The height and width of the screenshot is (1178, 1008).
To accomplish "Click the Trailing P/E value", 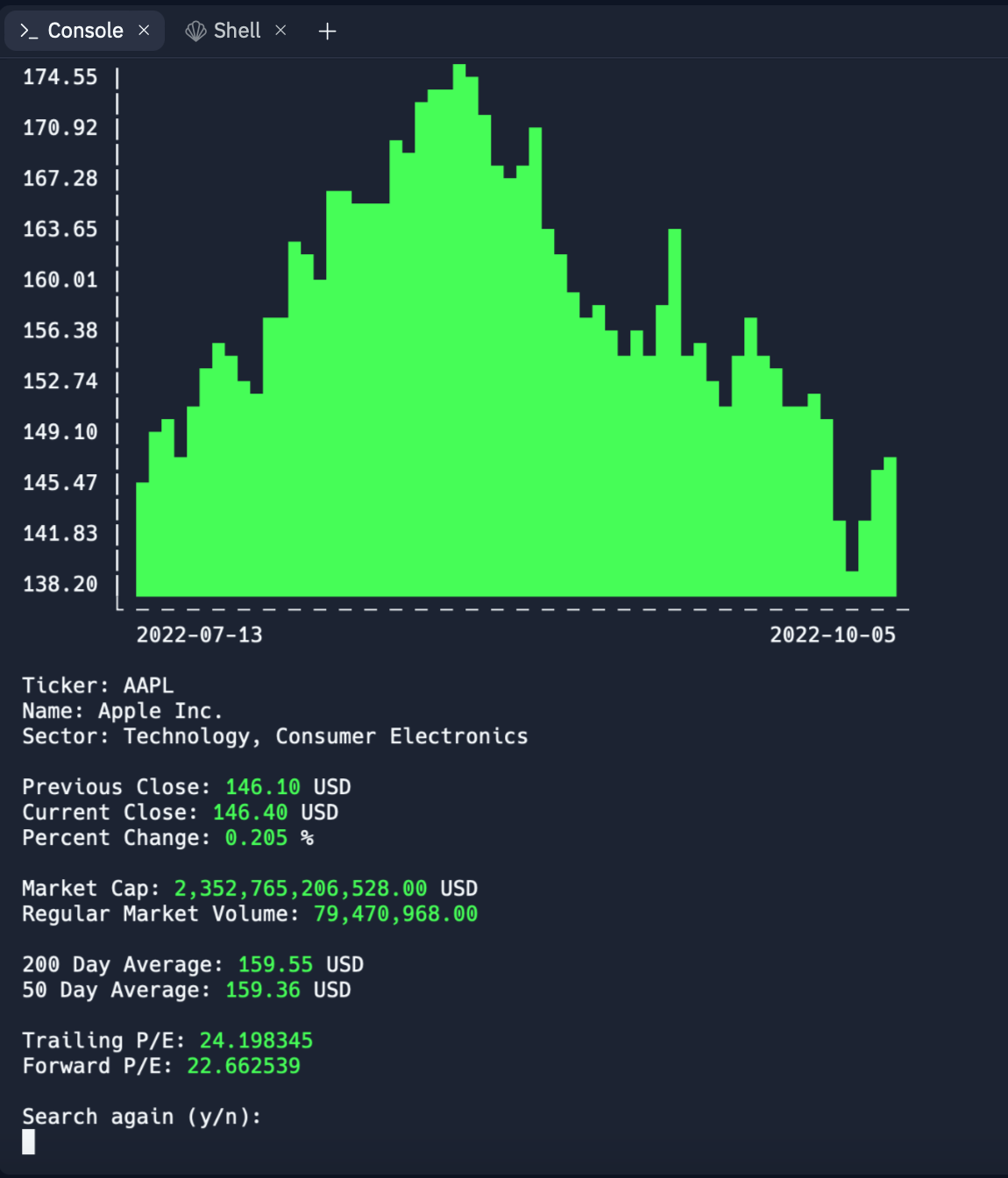I will [256, 1040].
